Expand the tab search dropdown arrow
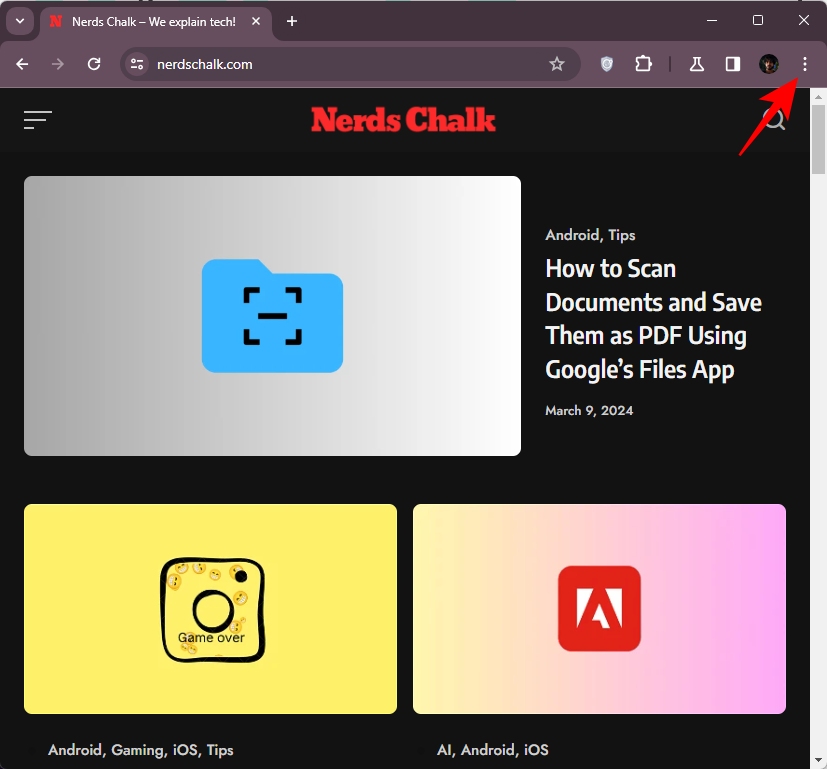This screenshot has width=827, height=769. click(19, 21)
